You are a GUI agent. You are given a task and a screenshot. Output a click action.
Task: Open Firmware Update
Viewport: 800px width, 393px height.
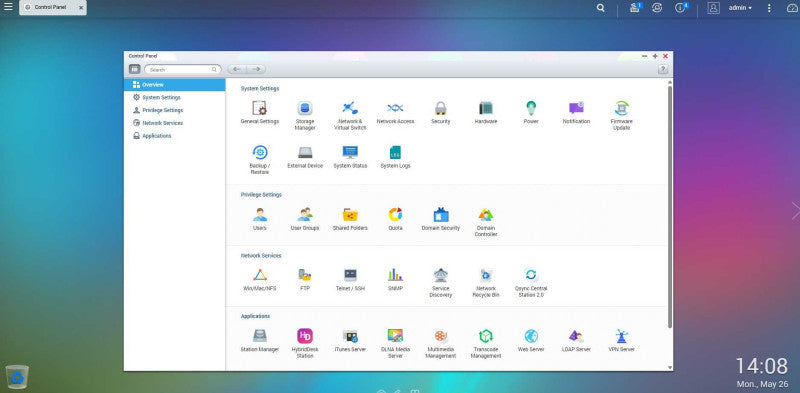(x=621, y=115)
